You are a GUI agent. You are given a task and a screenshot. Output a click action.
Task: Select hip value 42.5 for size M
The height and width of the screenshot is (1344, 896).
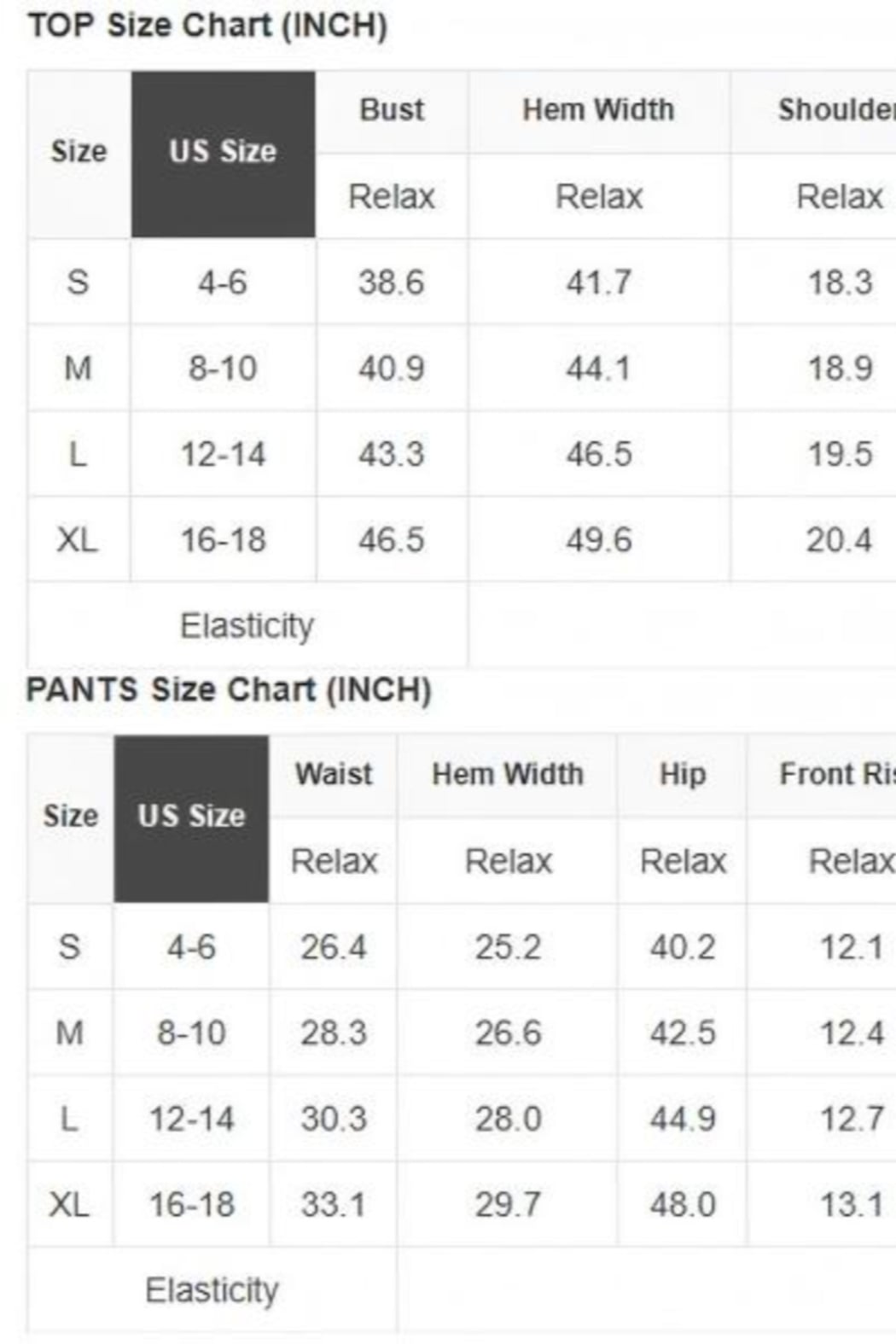(x=683, y=1033)
